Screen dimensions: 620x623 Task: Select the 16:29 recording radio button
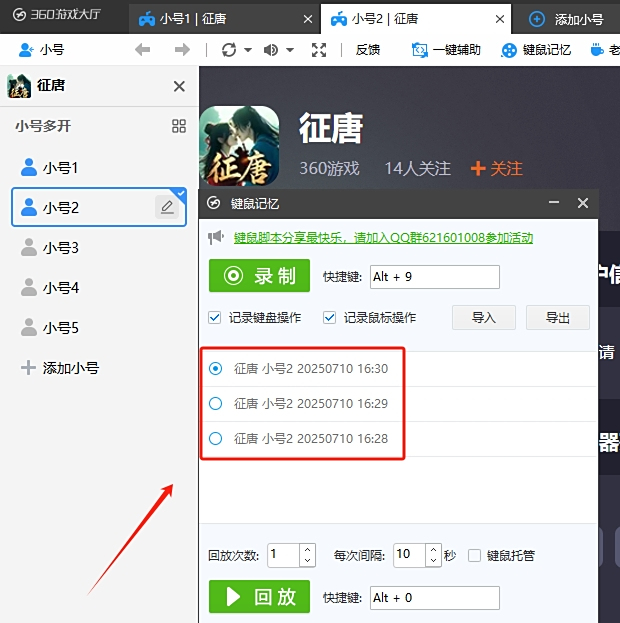215,404
